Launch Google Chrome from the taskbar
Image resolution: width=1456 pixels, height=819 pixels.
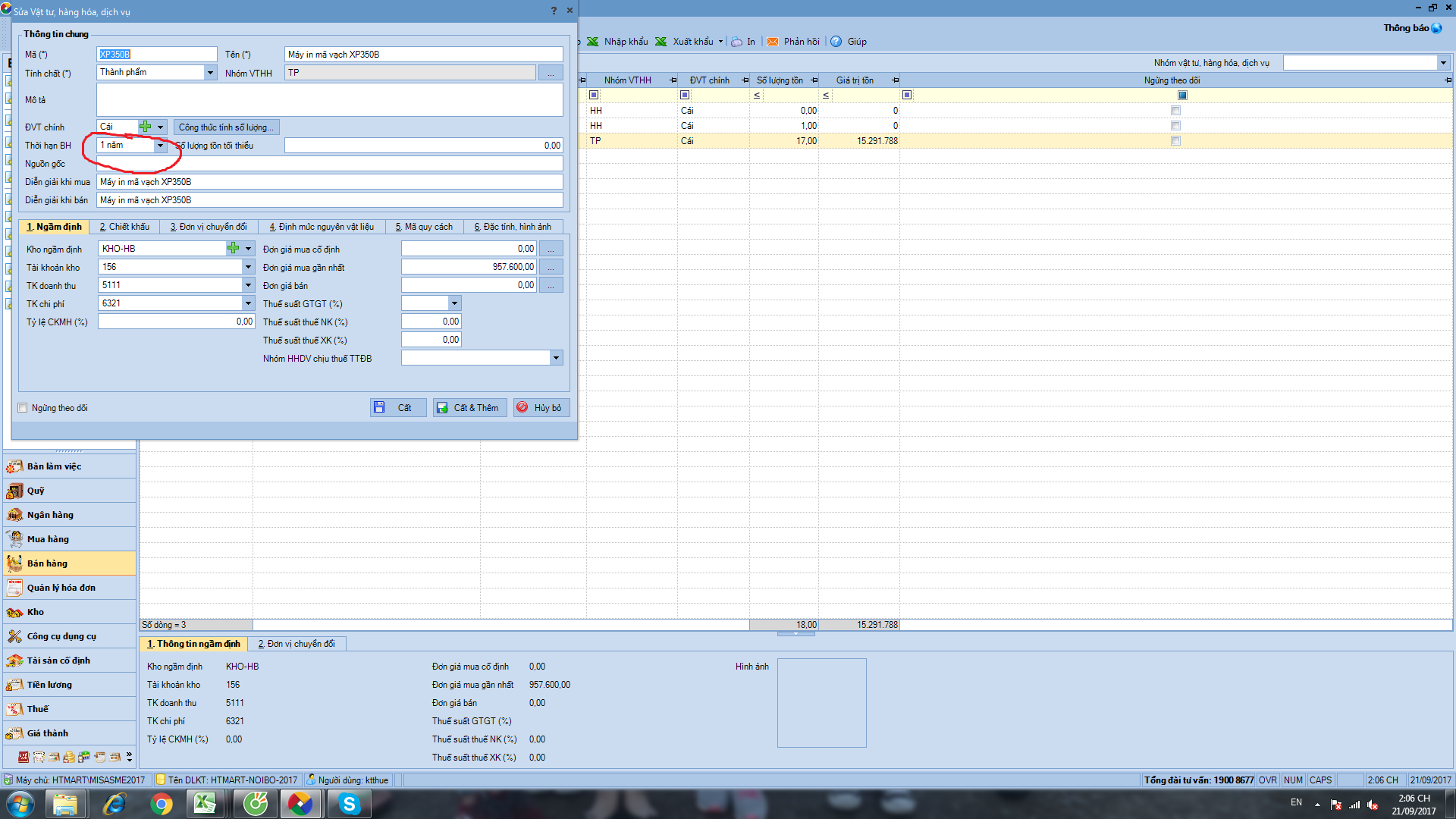[161, 804]
